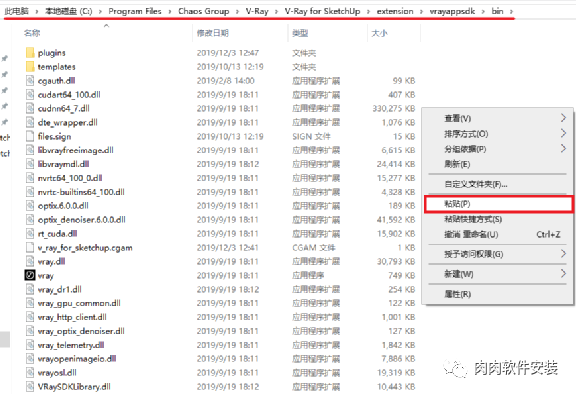Go to V-Ray folder in the path
Image resolution: width=576 pixels, height=394 pixels.
(x=257, y=11)
